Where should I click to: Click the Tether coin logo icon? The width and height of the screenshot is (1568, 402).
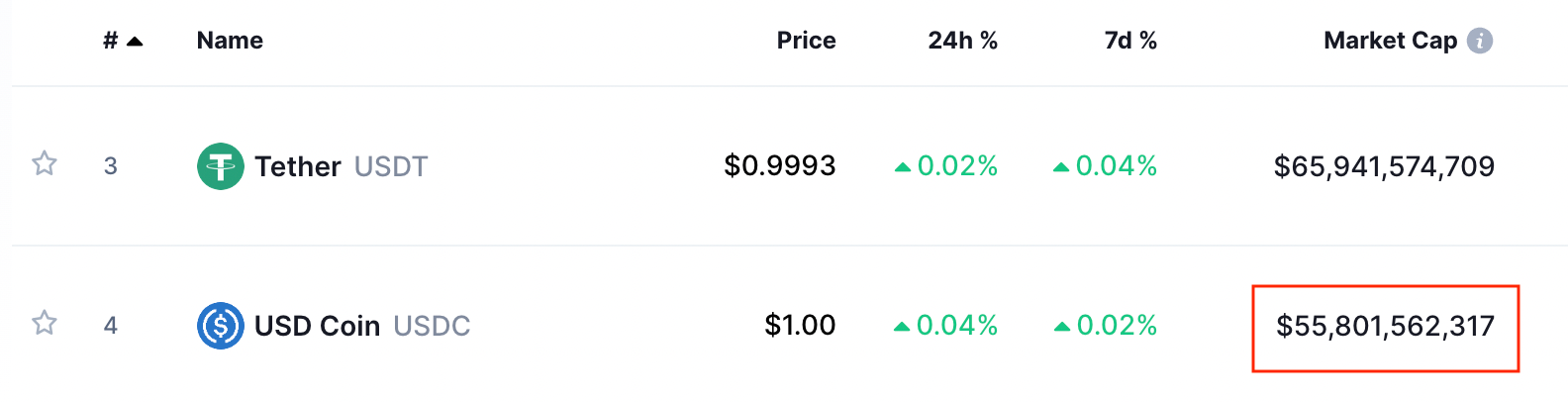[x=221, y=166]
